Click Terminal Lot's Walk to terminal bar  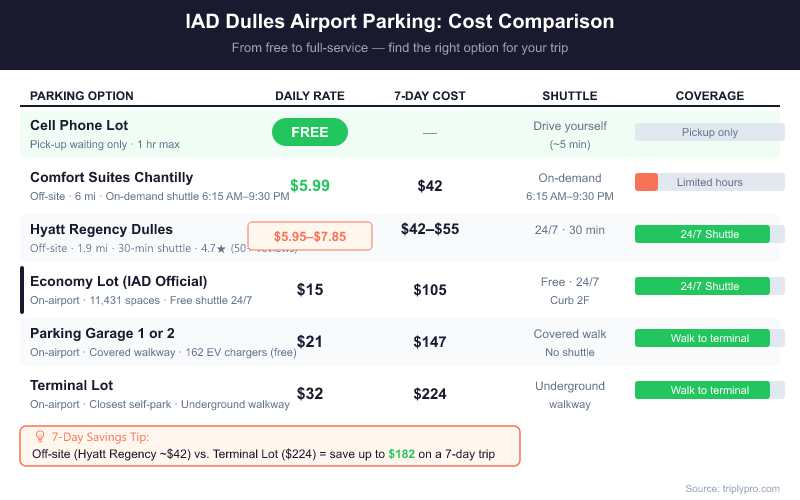click(x=703, y=390)
